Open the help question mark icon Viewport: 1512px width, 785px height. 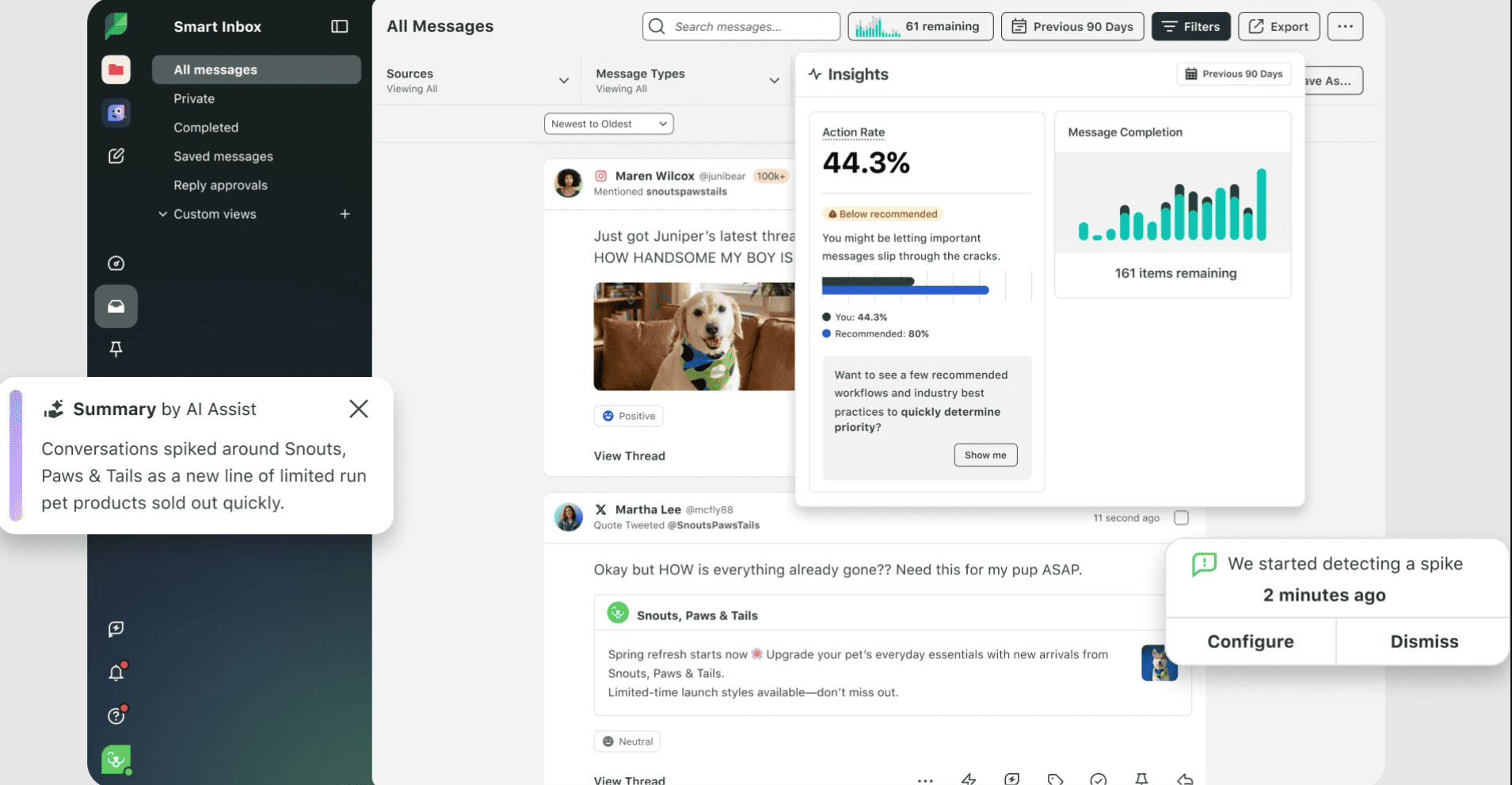click(116, 715)
